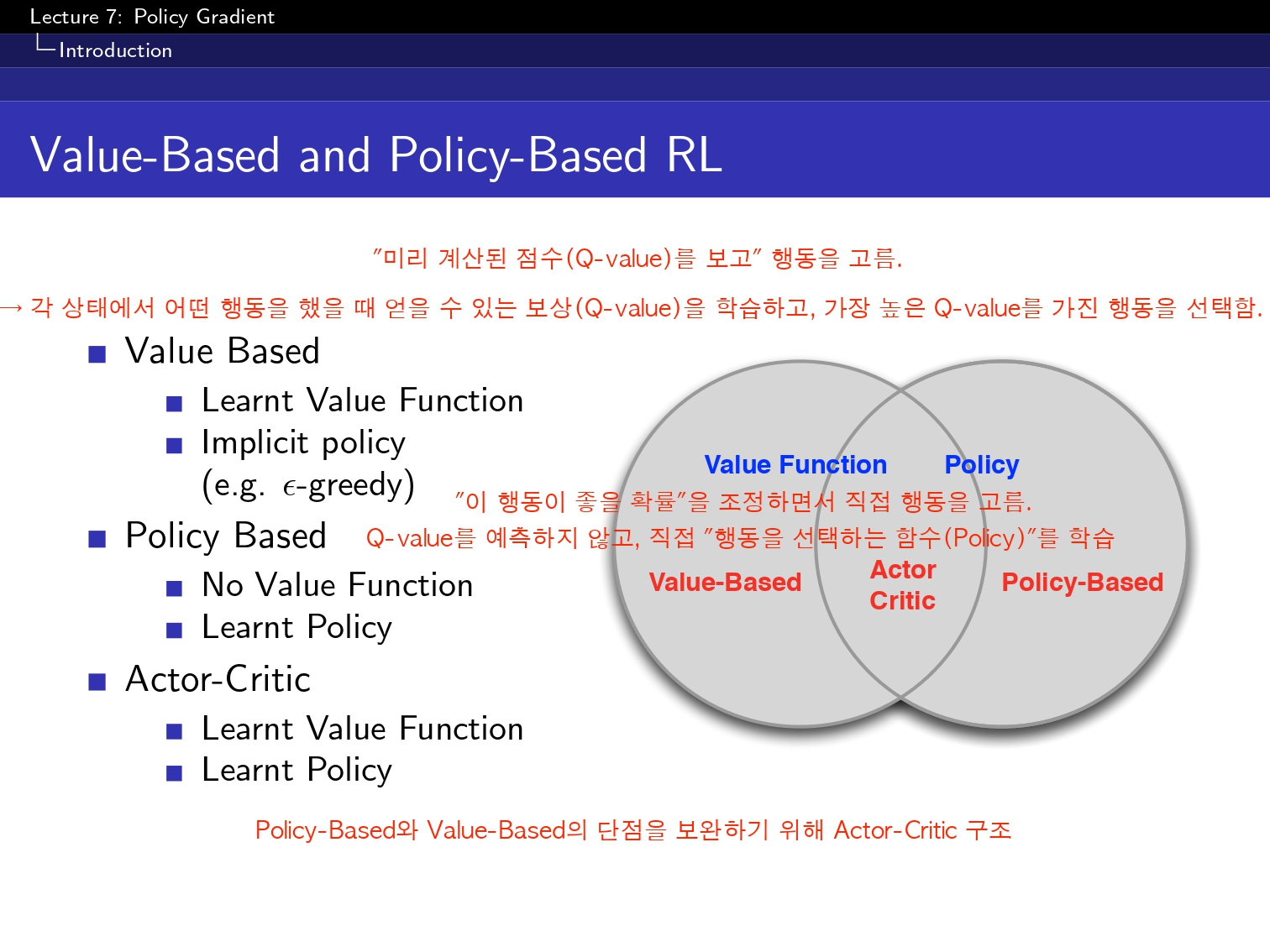The image size is (1270, 952).
Task: Click the square bullet beside 'No Value Function'
Action: point(174,588)
